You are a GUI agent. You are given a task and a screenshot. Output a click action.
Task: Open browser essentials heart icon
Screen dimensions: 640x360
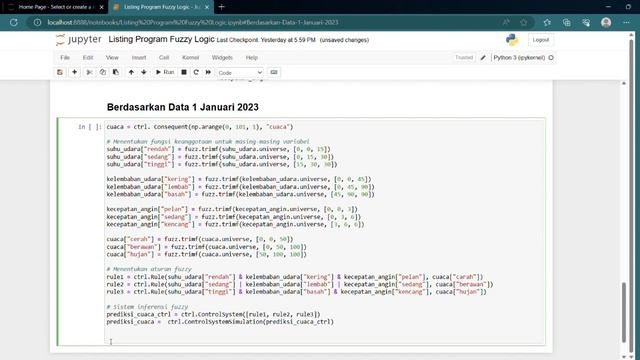[x=586, y=22]
